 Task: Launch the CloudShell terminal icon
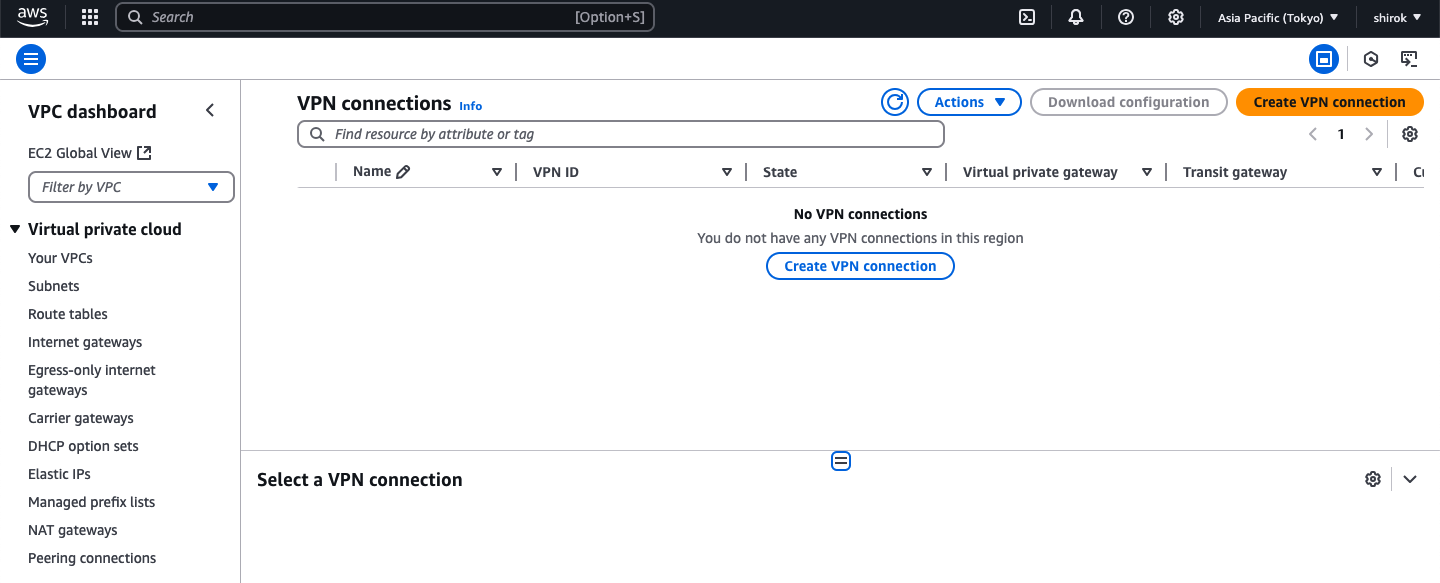pyautogui.click(x=1027, y=17)
